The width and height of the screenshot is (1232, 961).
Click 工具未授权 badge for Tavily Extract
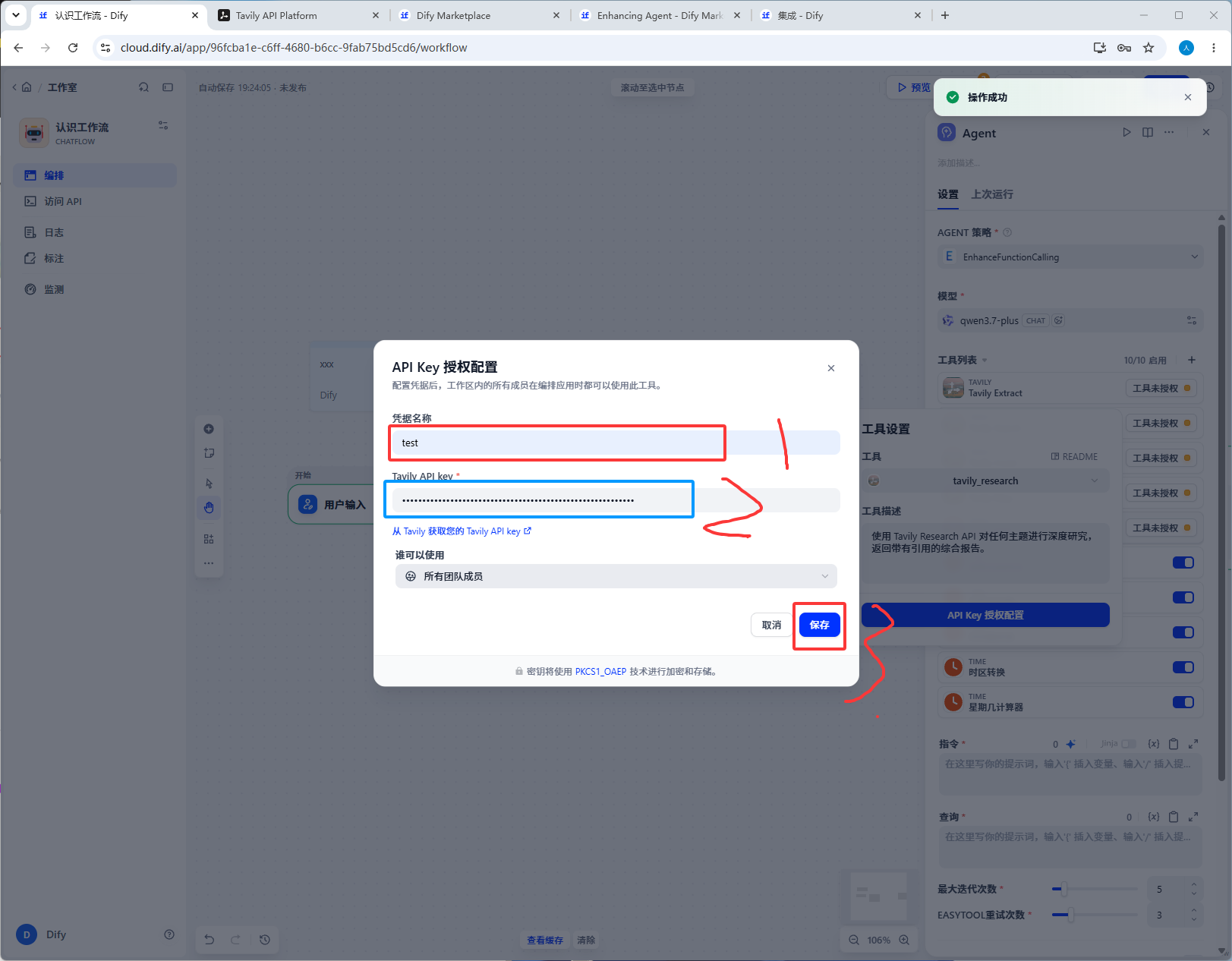1161,388
